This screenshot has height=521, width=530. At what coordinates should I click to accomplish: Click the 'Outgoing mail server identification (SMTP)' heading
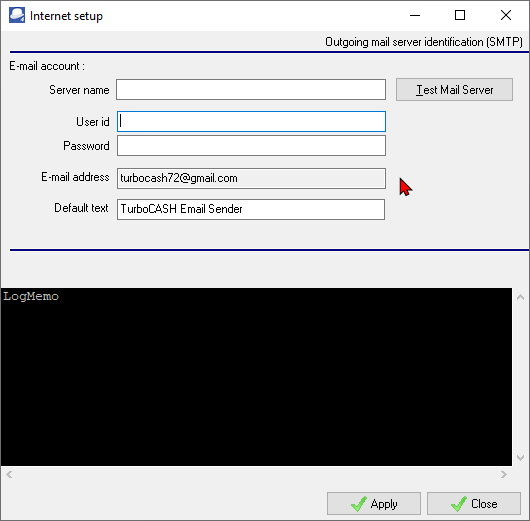424,42
